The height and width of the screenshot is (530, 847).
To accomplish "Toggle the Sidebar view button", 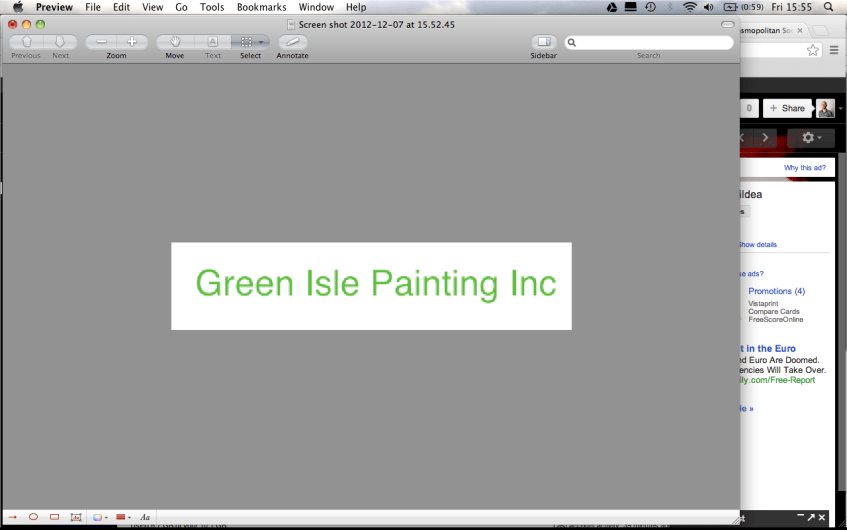I will pos(544,42).
